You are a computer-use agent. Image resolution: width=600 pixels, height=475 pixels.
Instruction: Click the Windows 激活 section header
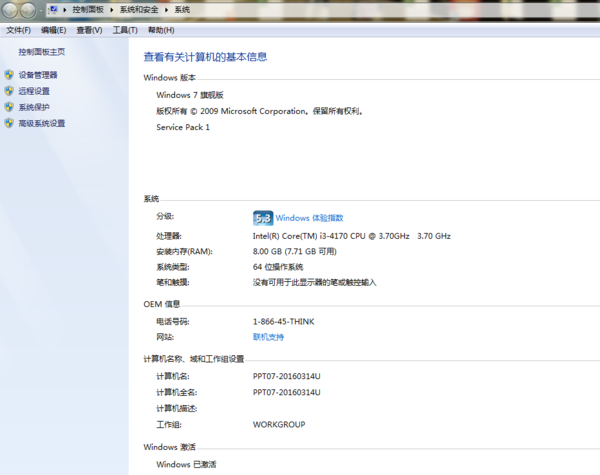(x=170, y=447)
